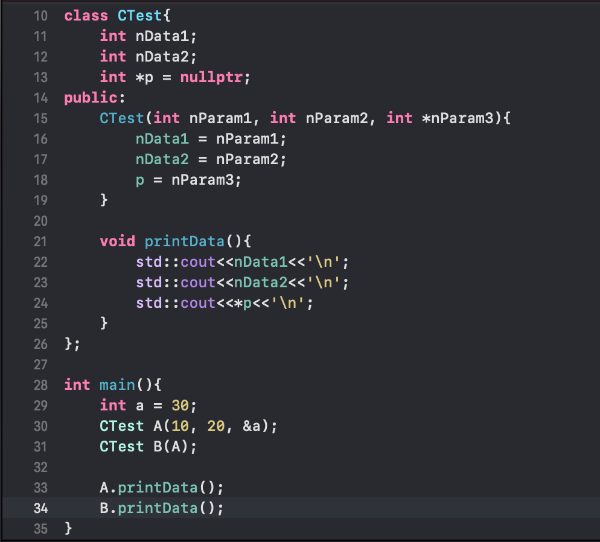Click the nData1 assignment on line 16
600x542 pixels.
tap(162, 139)
